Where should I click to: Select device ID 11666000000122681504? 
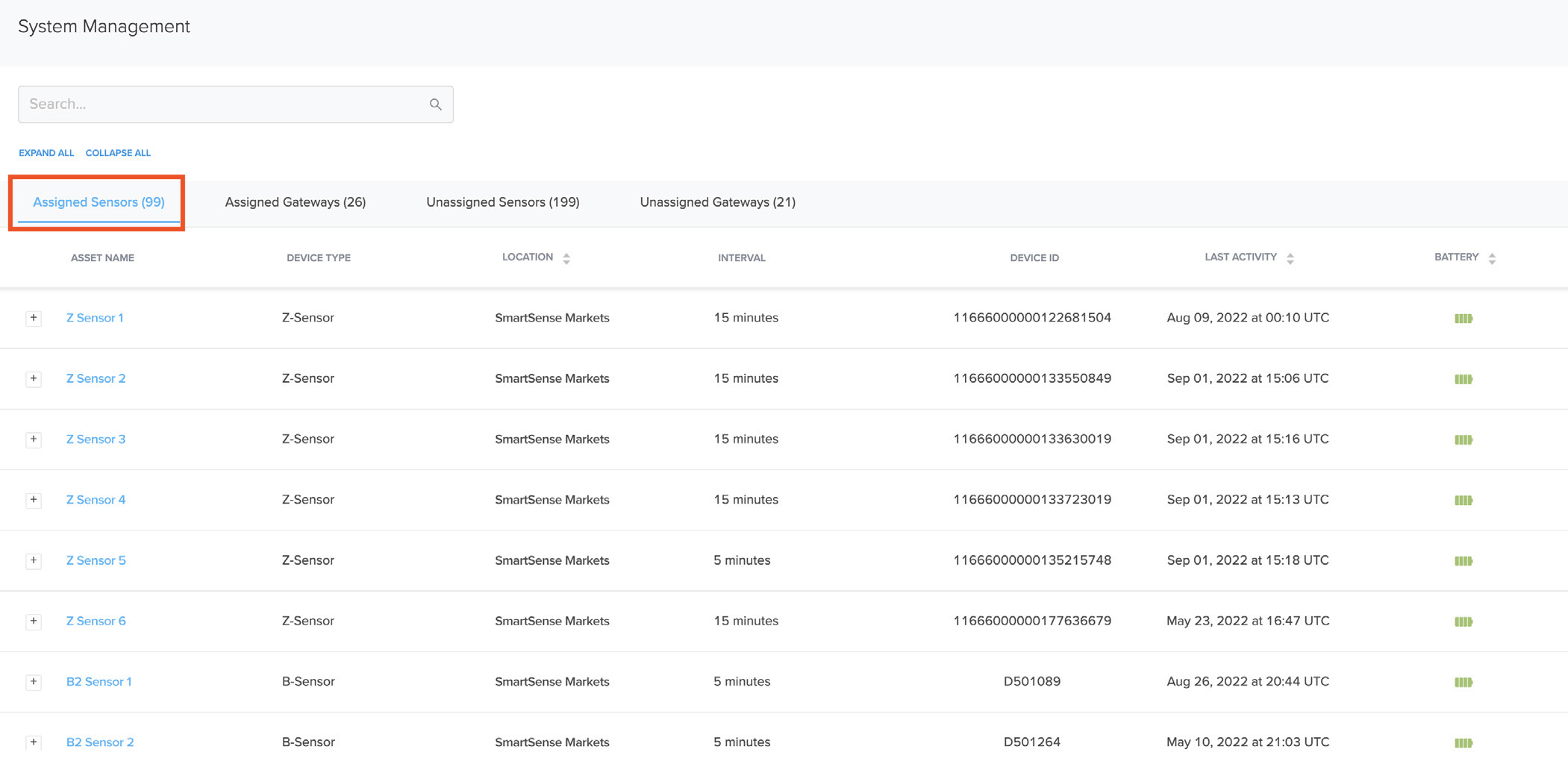point(1032,318)
